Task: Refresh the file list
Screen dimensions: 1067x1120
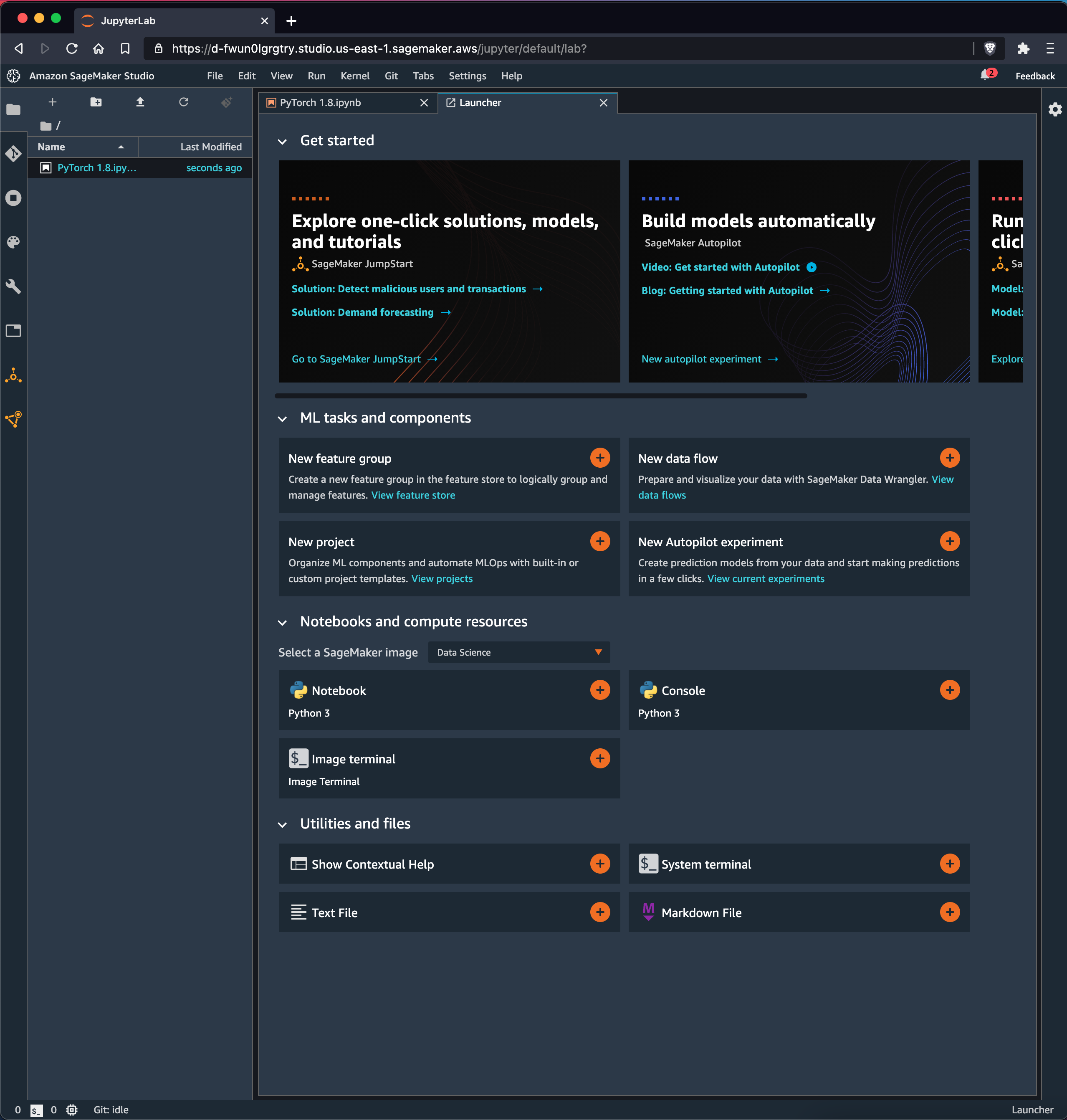Action: [184, 102]
